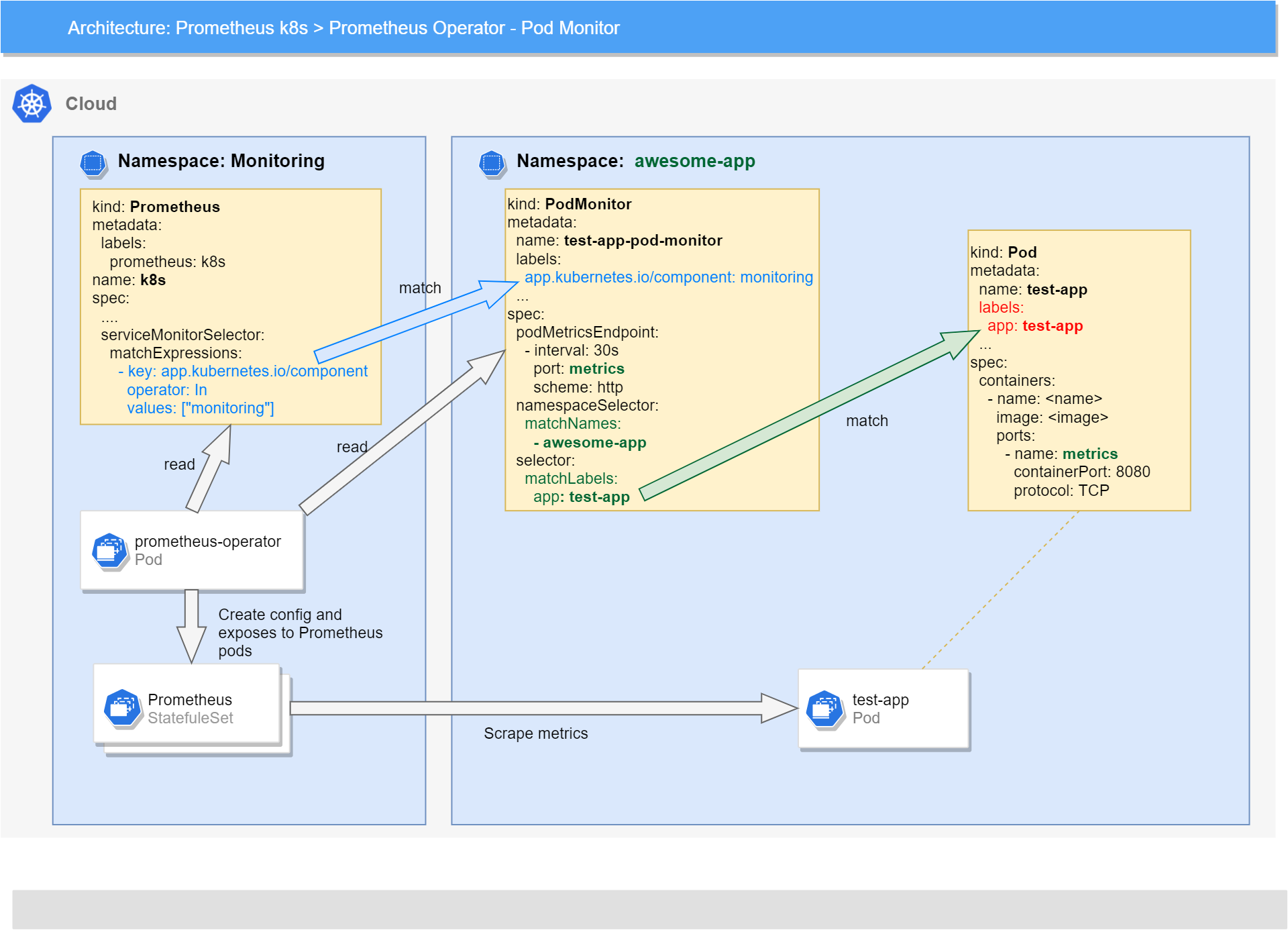Click the Kubernetes wheel icon beside Cloud
Screen dimensions: 1288x930
pyautogui.click(x=32, y=104)
